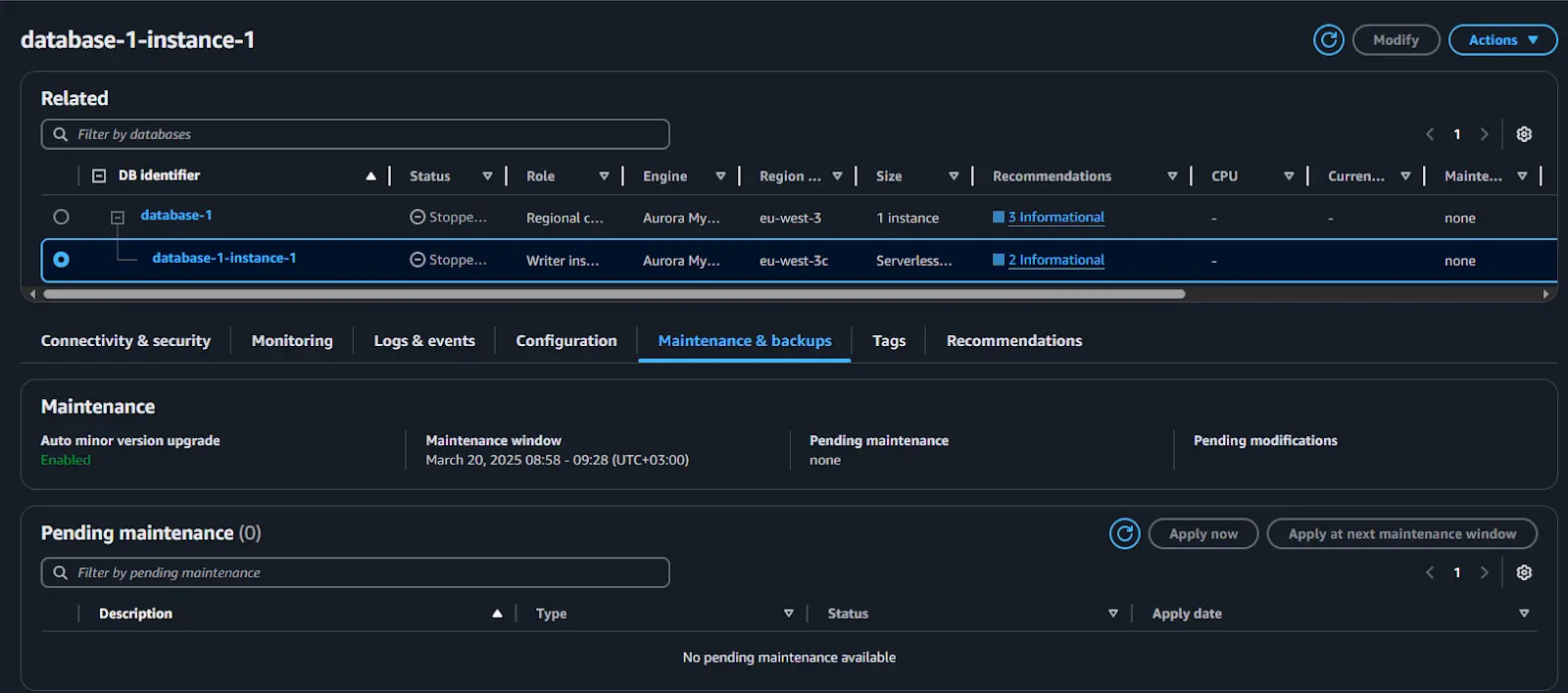The width and height of the screenshot is (1568, 693).
Task: Click the Pending maintenance refresh icon
Action: (1124, 533)
